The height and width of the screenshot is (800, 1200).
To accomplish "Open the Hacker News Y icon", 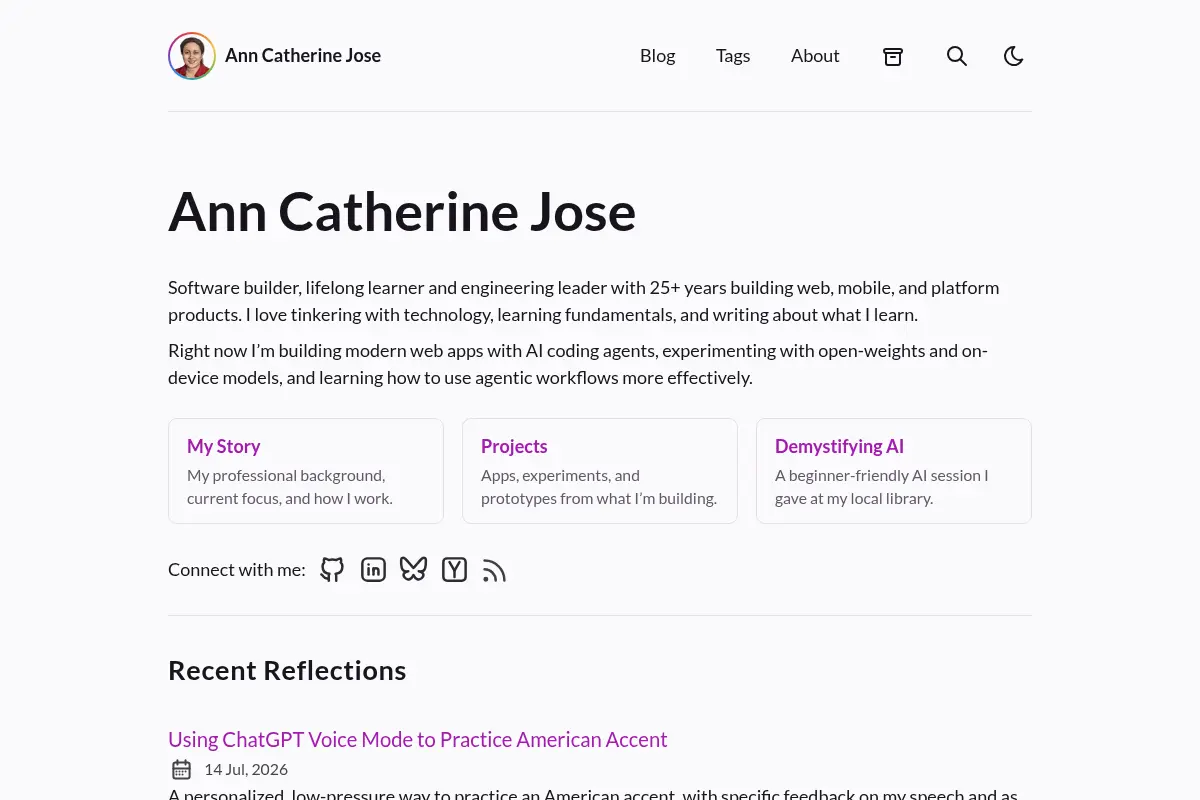I will [x=455, y=570].
